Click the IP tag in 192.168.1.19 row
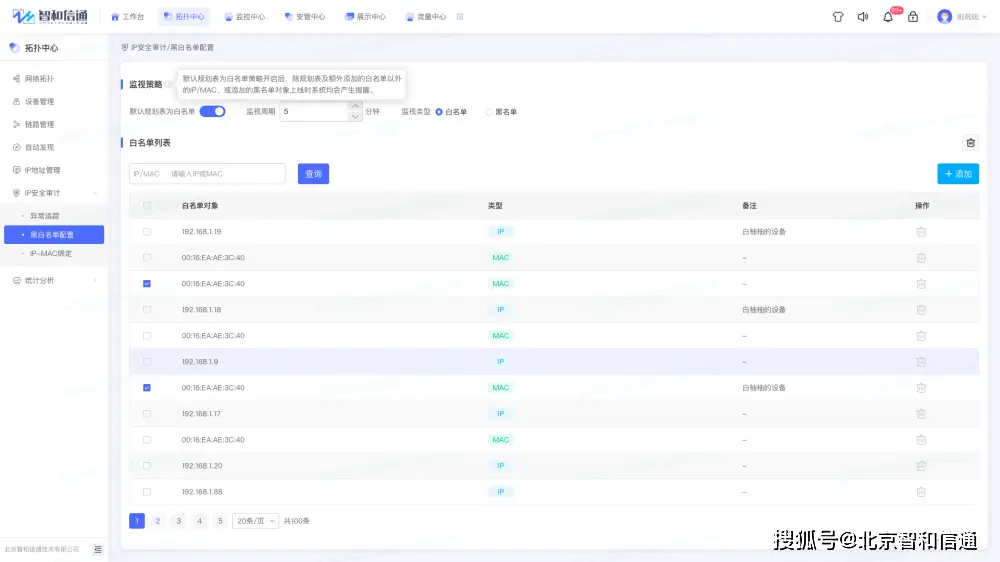Screen dimensions: 1000x562 501,232
